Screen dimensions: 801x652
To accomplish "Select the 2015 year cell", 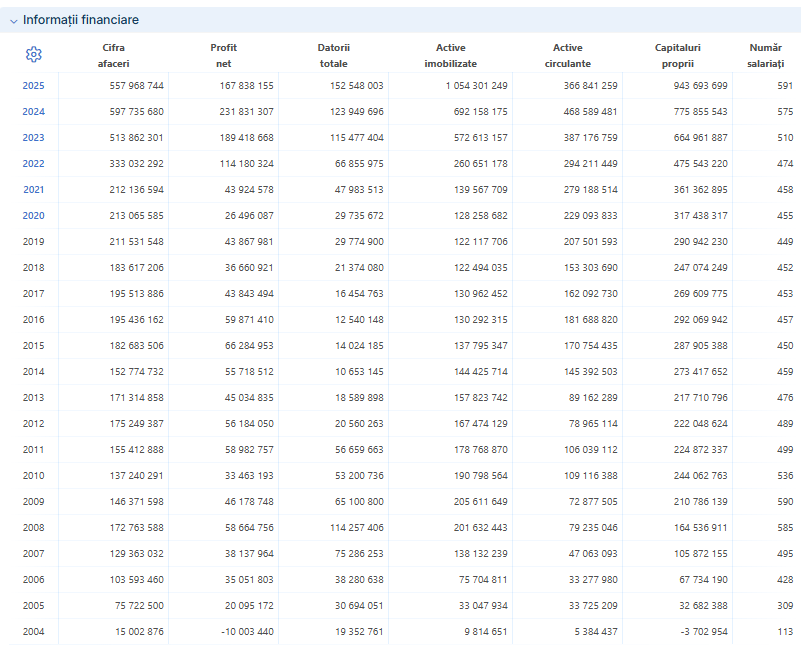I will [x=33, y=346].
